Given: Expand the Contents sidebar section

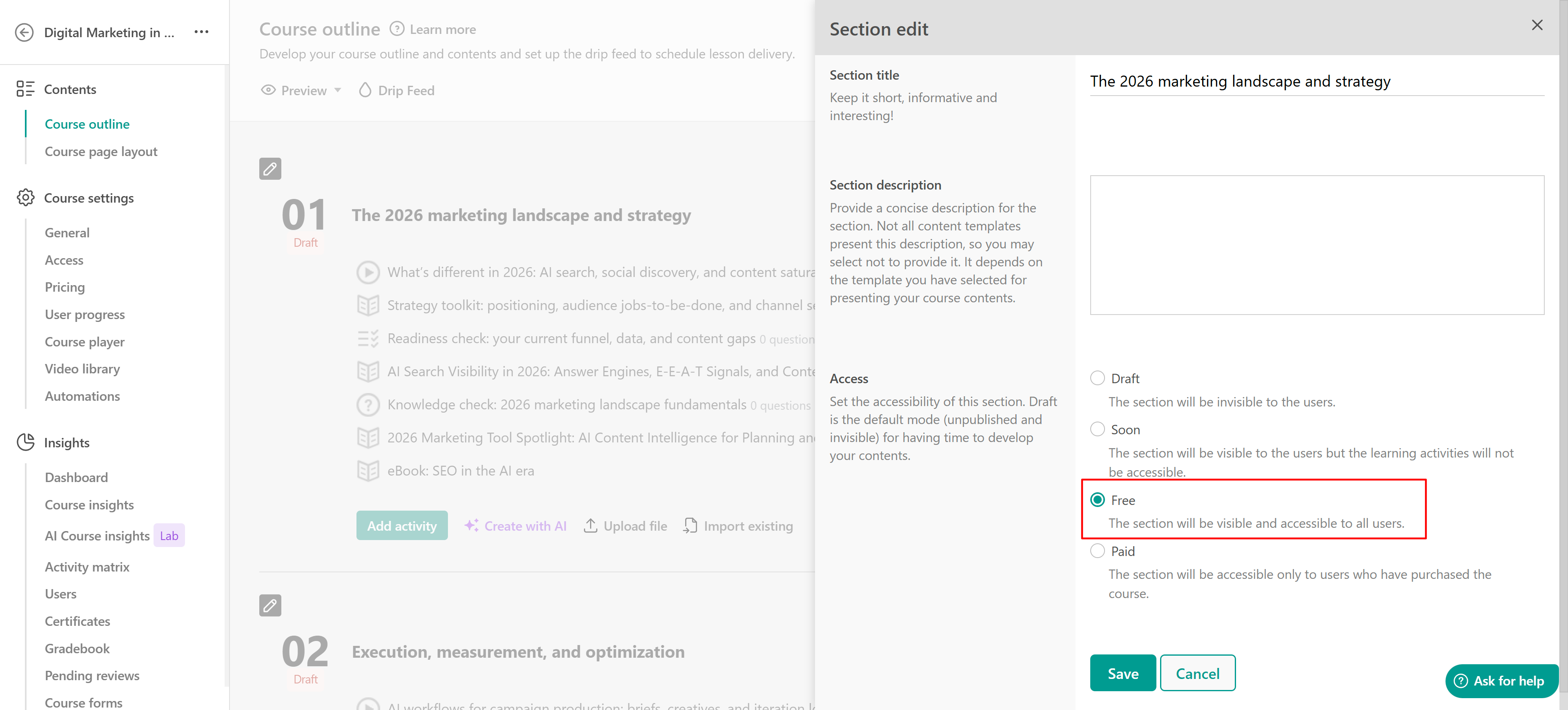Looking at the screenshot, I should [x=70, y=89].
